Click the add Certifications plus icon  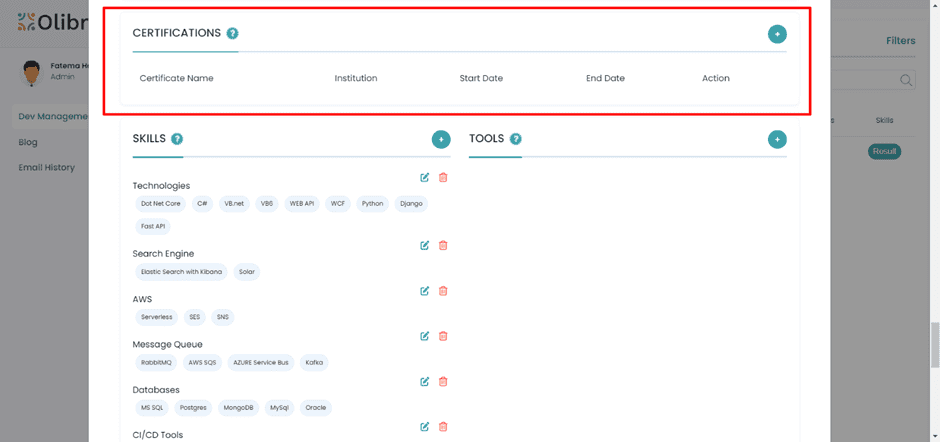coord(777,34)
